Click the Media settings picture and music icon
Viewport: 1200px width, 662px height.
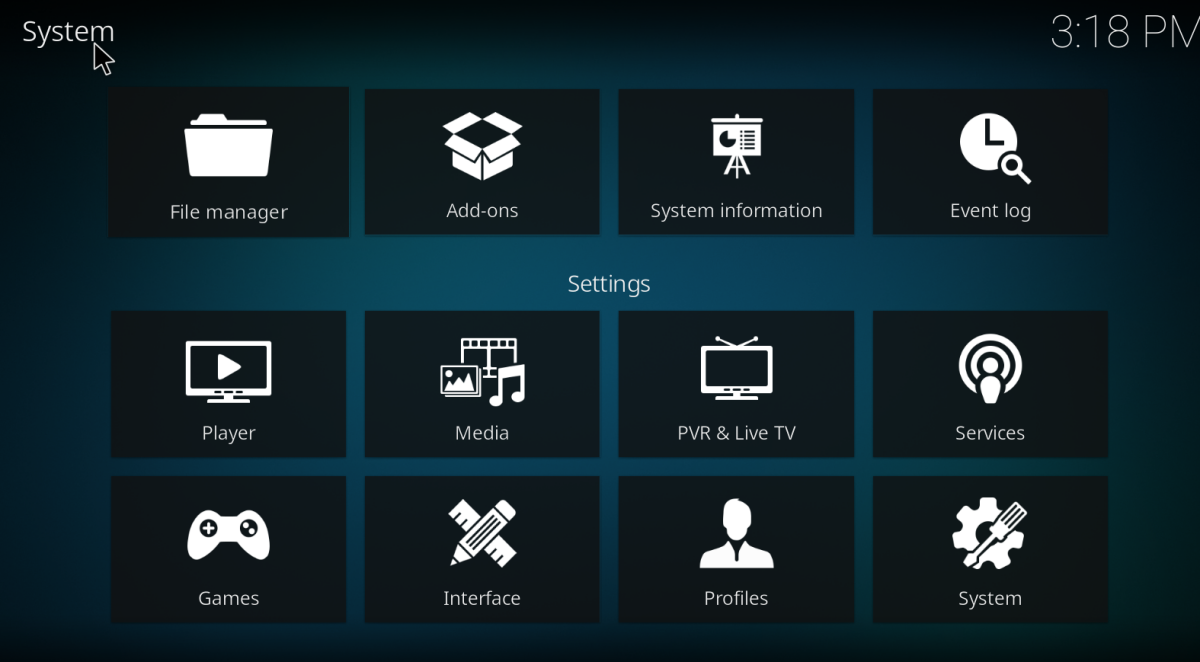[x=482, y=371]
